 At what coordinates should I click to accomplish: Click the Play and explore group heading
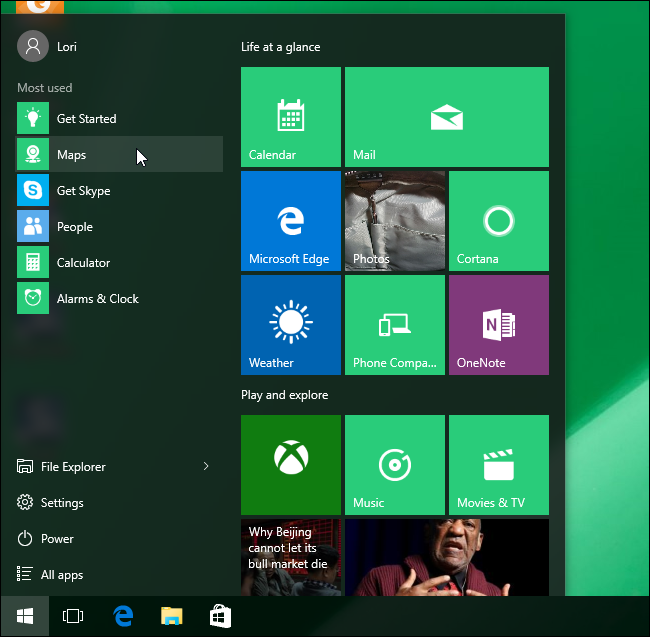tap(285, 395)
